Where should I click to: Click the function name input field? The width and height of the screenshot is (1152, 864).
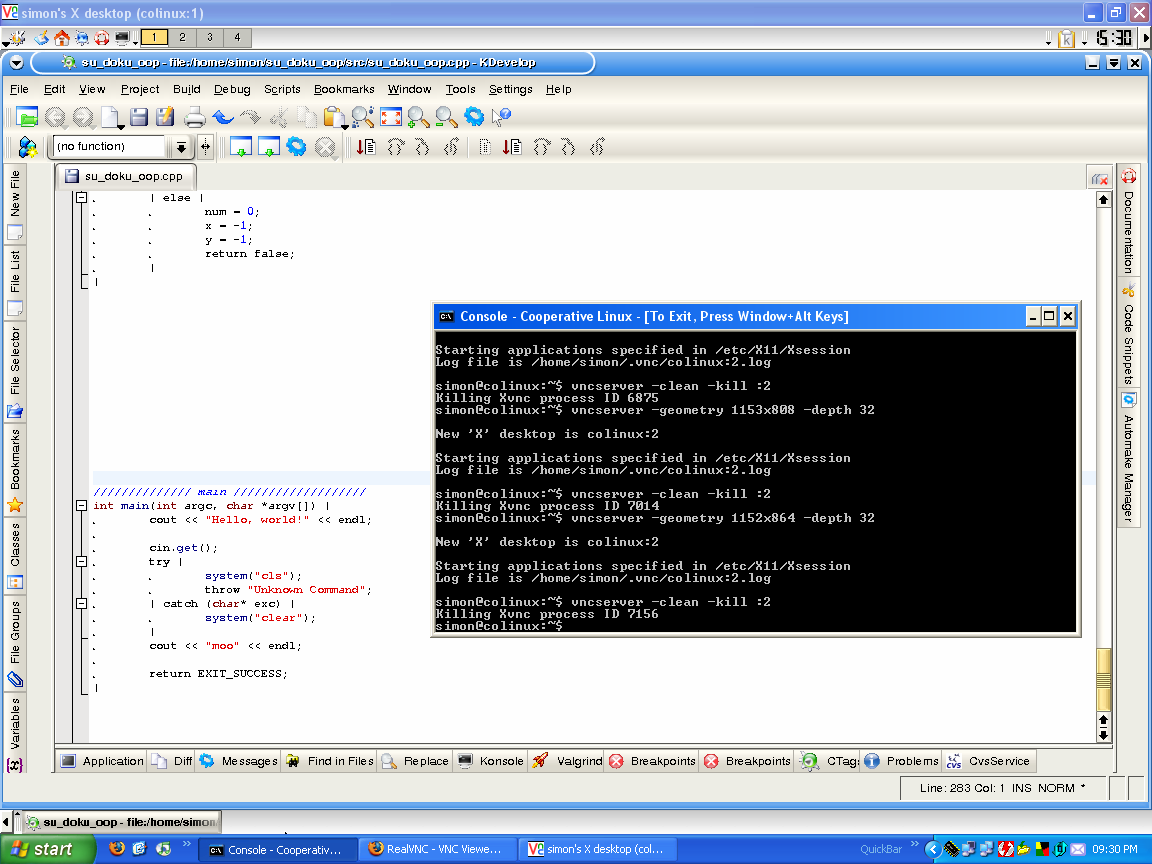(x=109, y=147)
